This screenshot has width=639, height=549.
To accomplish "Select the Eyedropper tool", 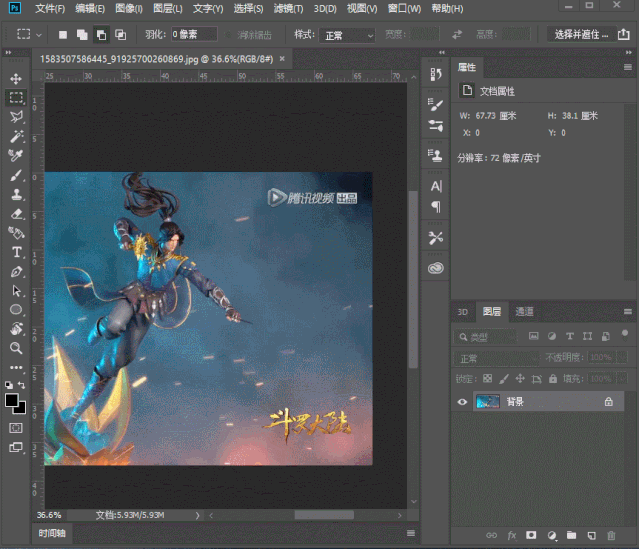I will [16, 155].
